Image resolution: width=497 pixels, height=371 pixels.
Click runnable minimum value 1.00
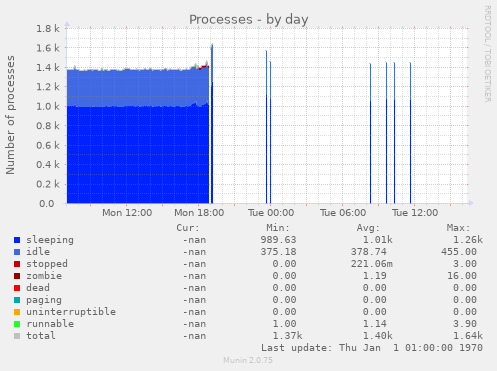[x=284, y=324]
